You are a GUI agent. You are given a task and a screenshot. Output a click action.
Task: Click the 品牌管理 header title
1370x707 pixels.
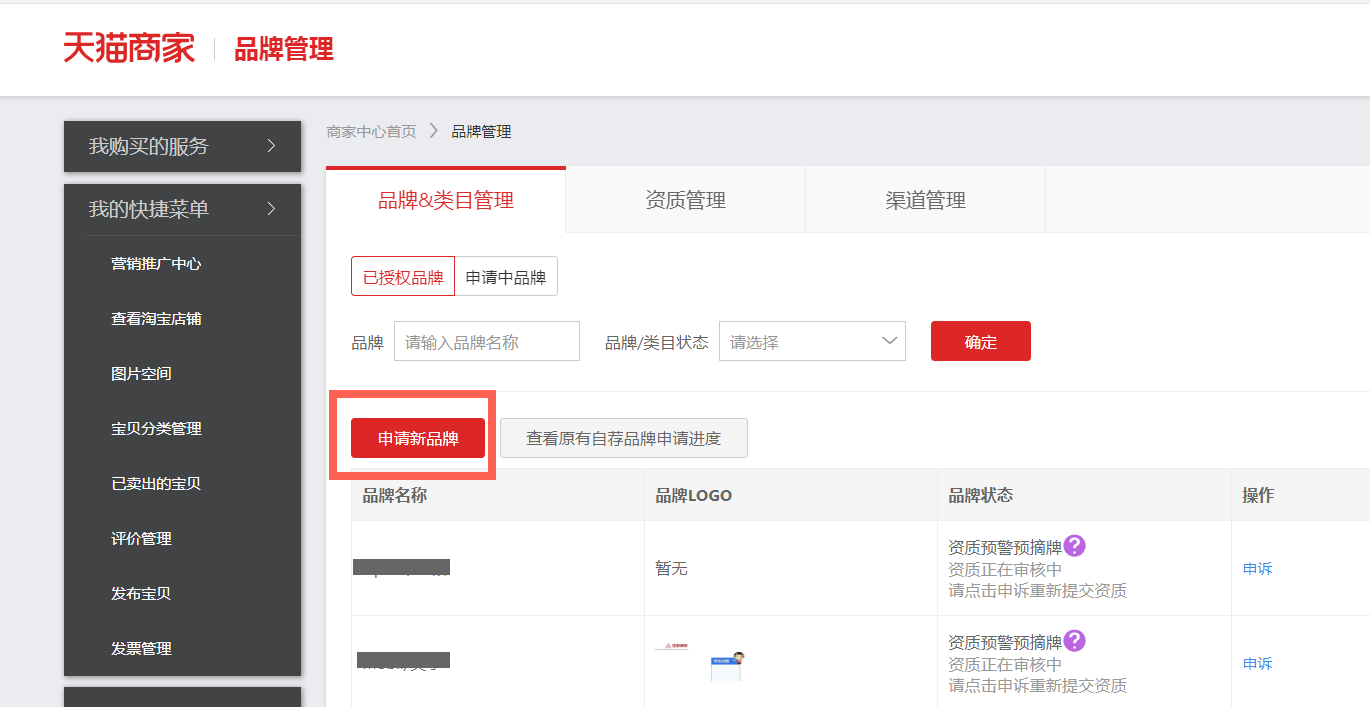(284, 48)
